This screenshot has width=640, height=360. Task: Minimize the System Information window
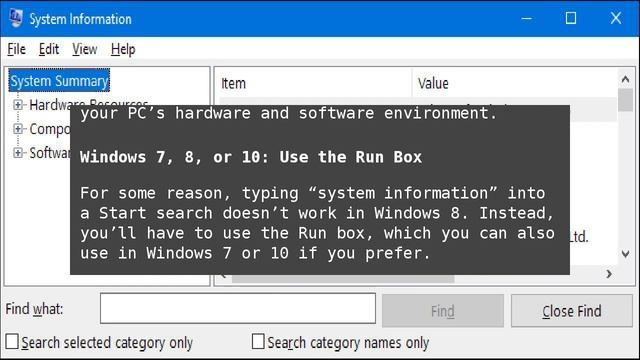click(527, 18)
